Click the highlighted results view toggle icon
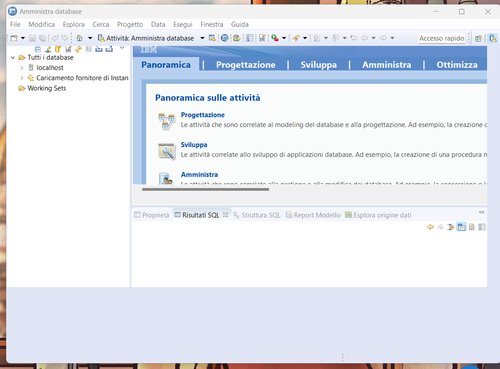Image resolution: width=500 pixels, height=369 pixels. 461,227
